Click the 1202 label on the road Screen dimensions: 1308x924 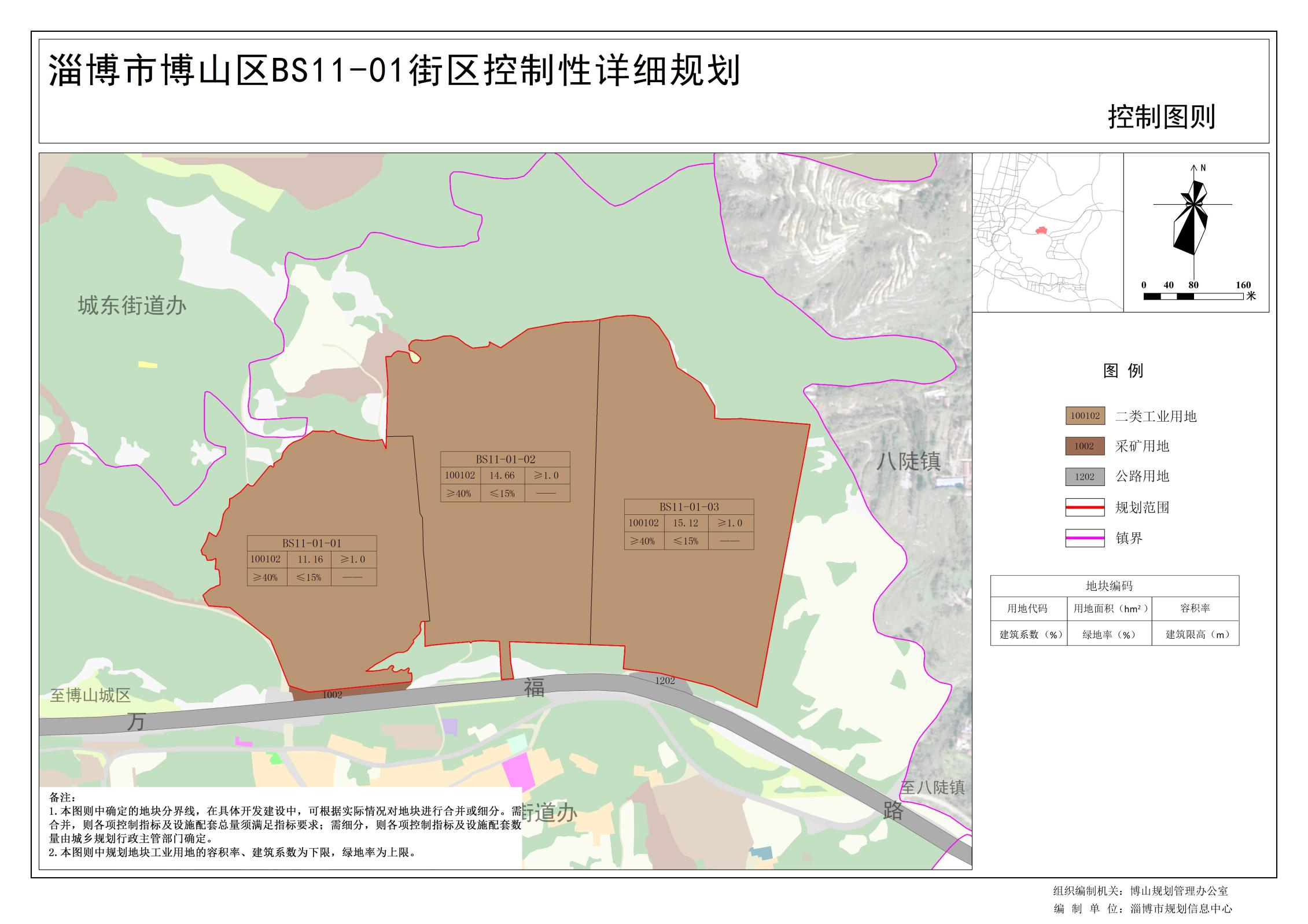coord(665,681)
